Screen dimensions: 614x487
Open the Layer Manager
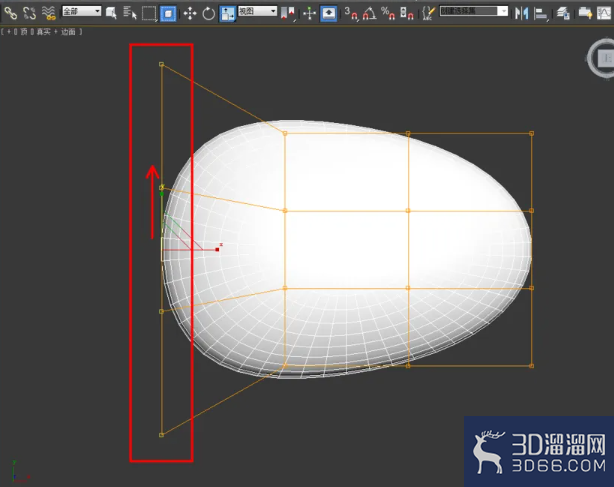[563, 14]
